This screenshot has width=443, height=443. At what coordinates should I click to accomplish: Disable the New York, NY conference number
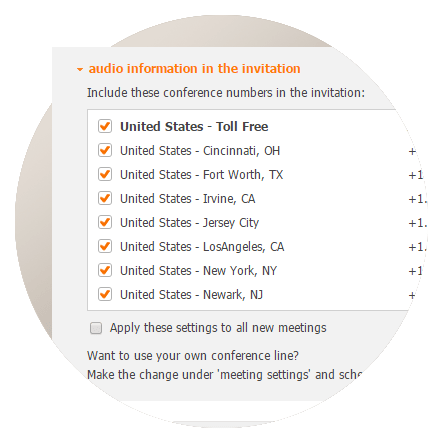105,270
